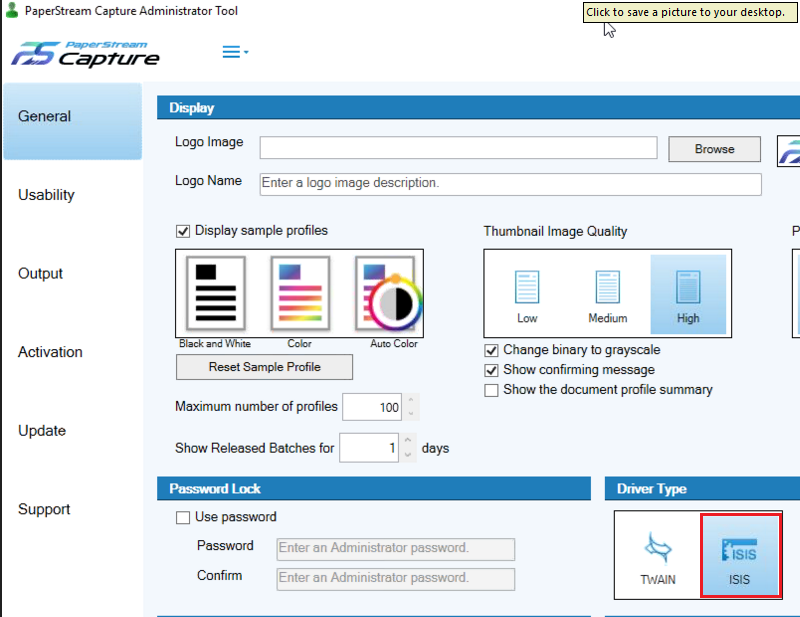Click the Reset Sample Profile button
This screenshot has height=617, width=800.
pos(264,367)
